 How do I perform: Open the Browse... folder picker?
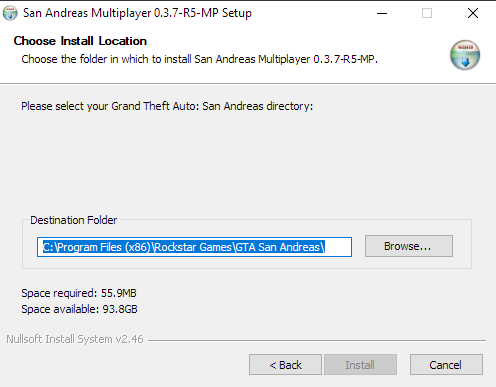click(409, 246)
